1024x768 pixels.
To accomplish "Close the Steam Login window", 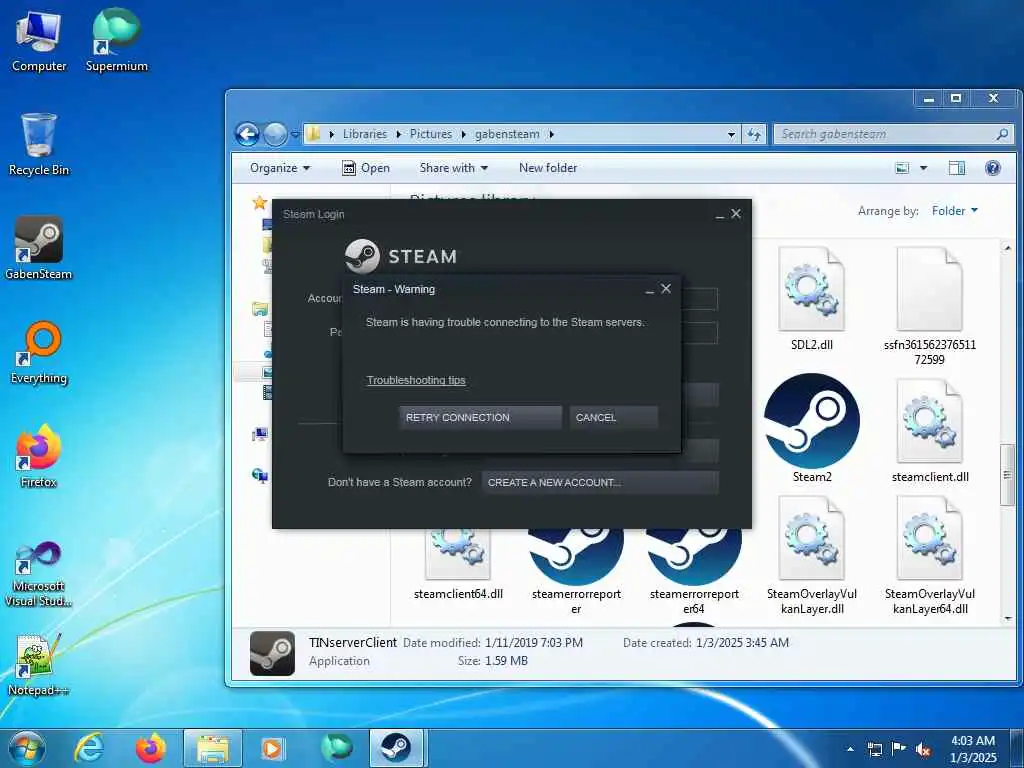I will click(x=736, y=214).
